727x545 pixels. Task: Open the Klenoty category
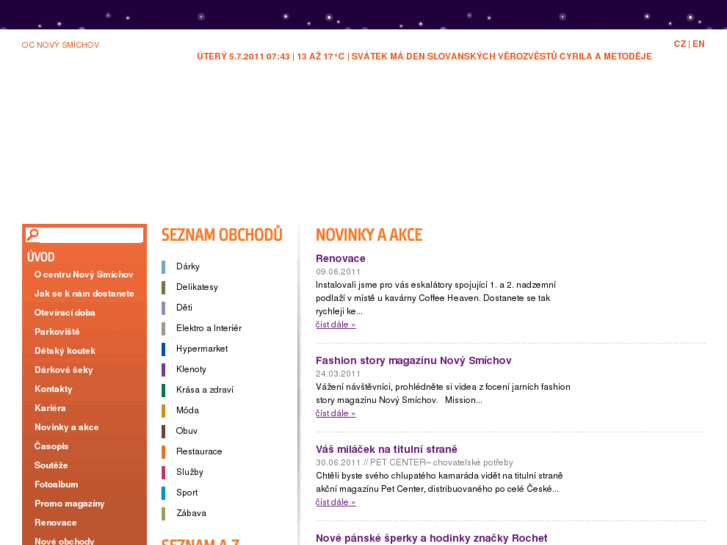pos(191,369)
